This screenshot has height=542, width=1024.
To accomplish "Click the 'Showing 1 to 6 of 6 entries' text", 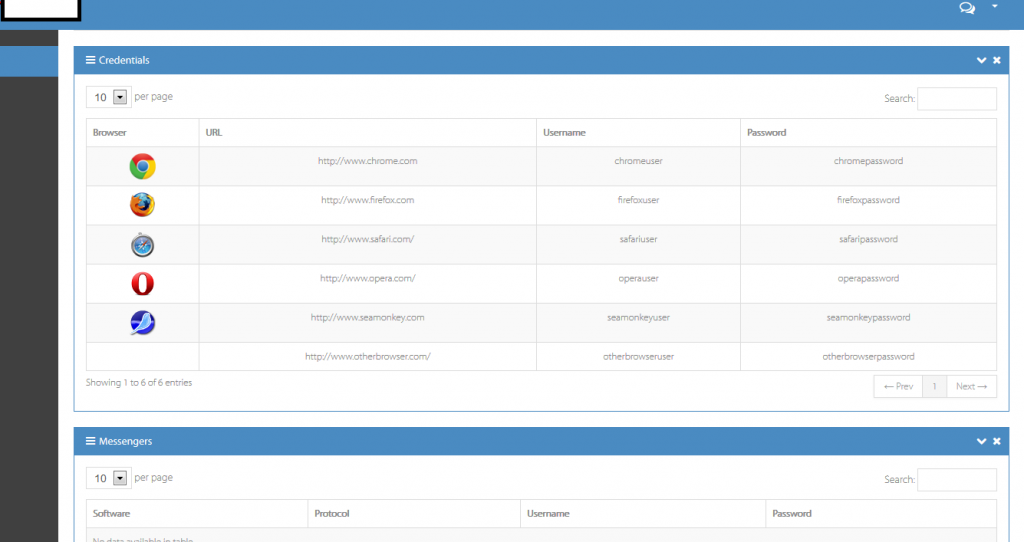I will [x=139, y=383].
